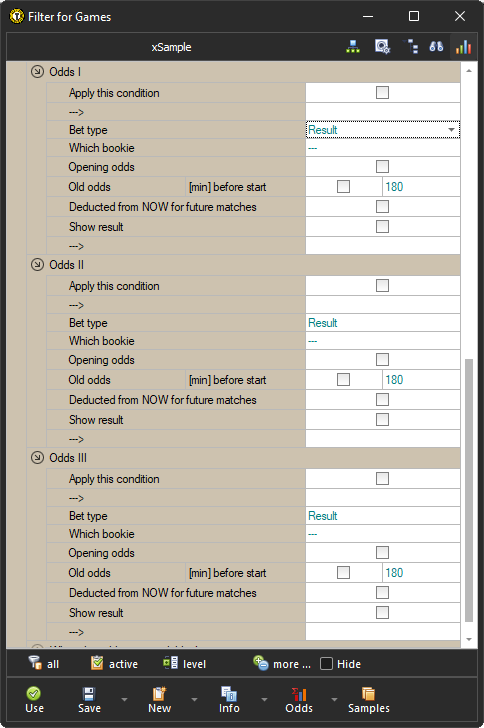Open the New dropdown arrow
This screenshot has width=484, height=728.
click(195, 699)
